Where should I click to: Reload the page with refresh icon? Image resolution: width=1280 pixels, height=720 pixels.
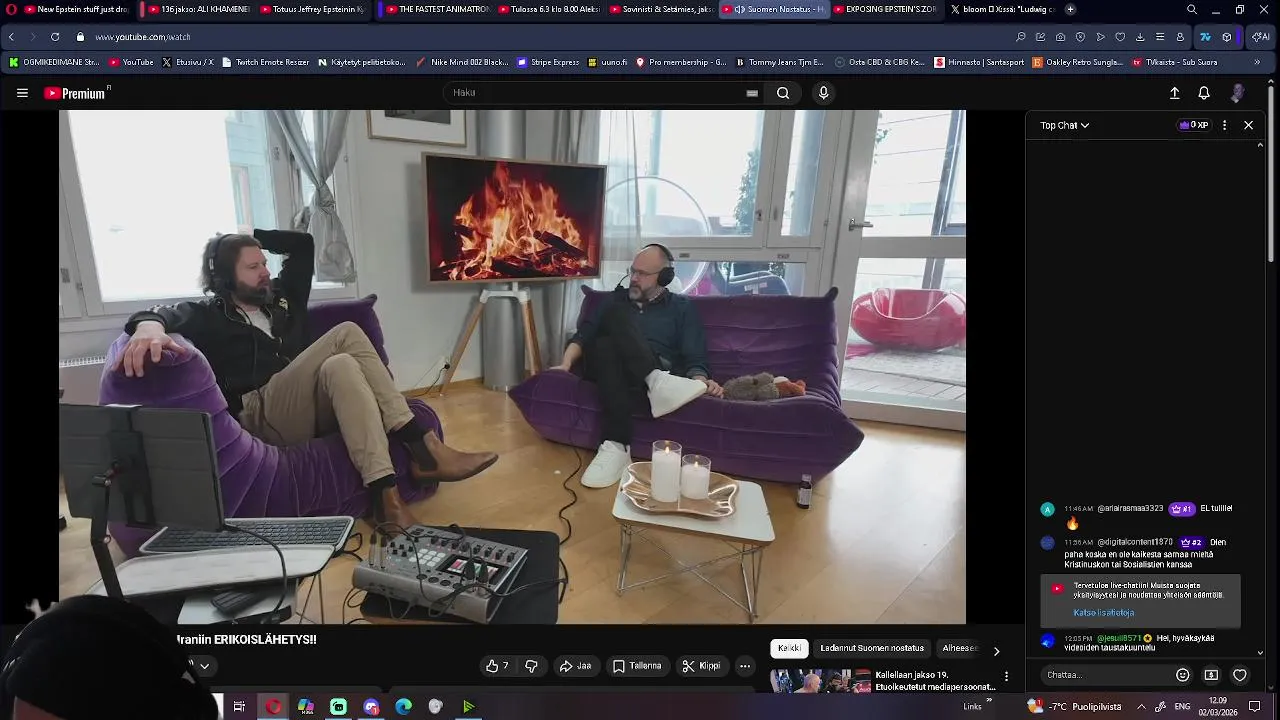pyautogui.click(x=55, y=37)
